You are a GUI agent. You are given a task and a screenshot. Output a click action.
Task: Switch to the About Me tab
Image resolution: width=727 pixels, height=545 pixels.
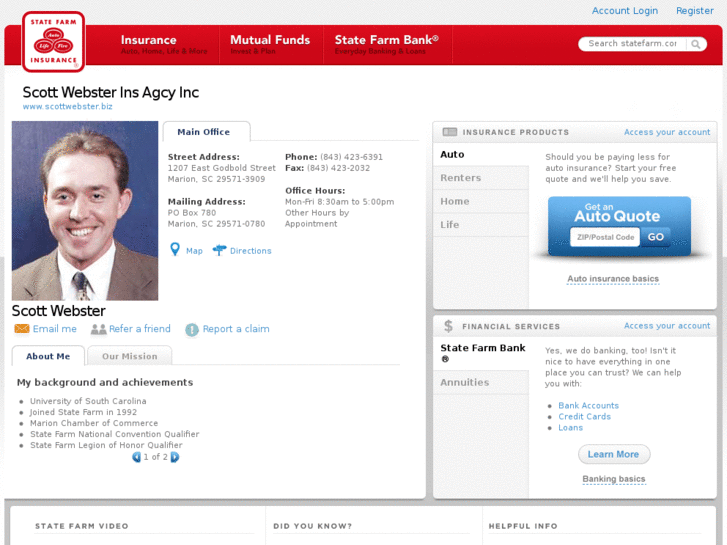tap(48, 356)
